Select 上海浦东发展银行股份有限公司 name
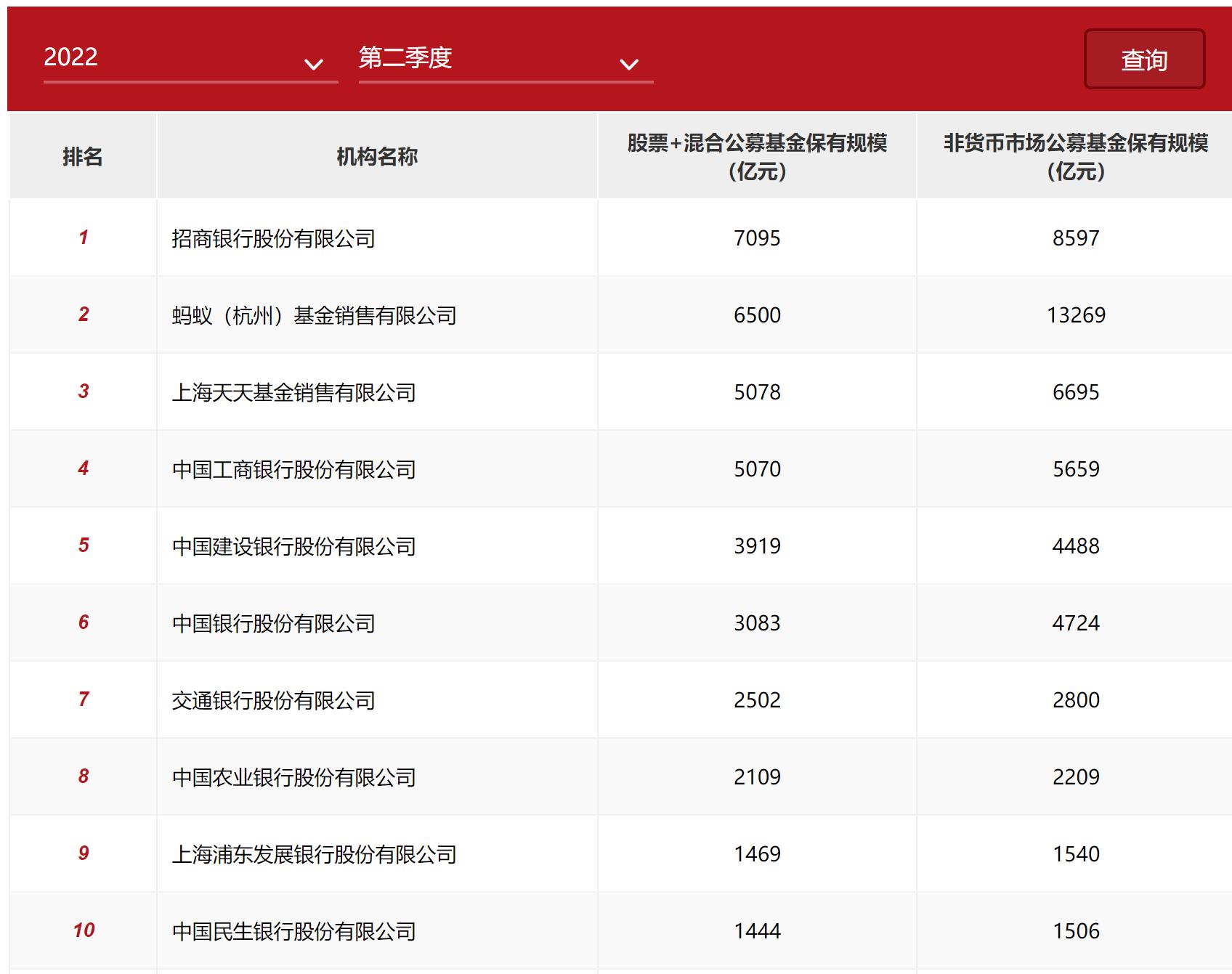This screenshot has height=974, width=1232. pos(314,854)
